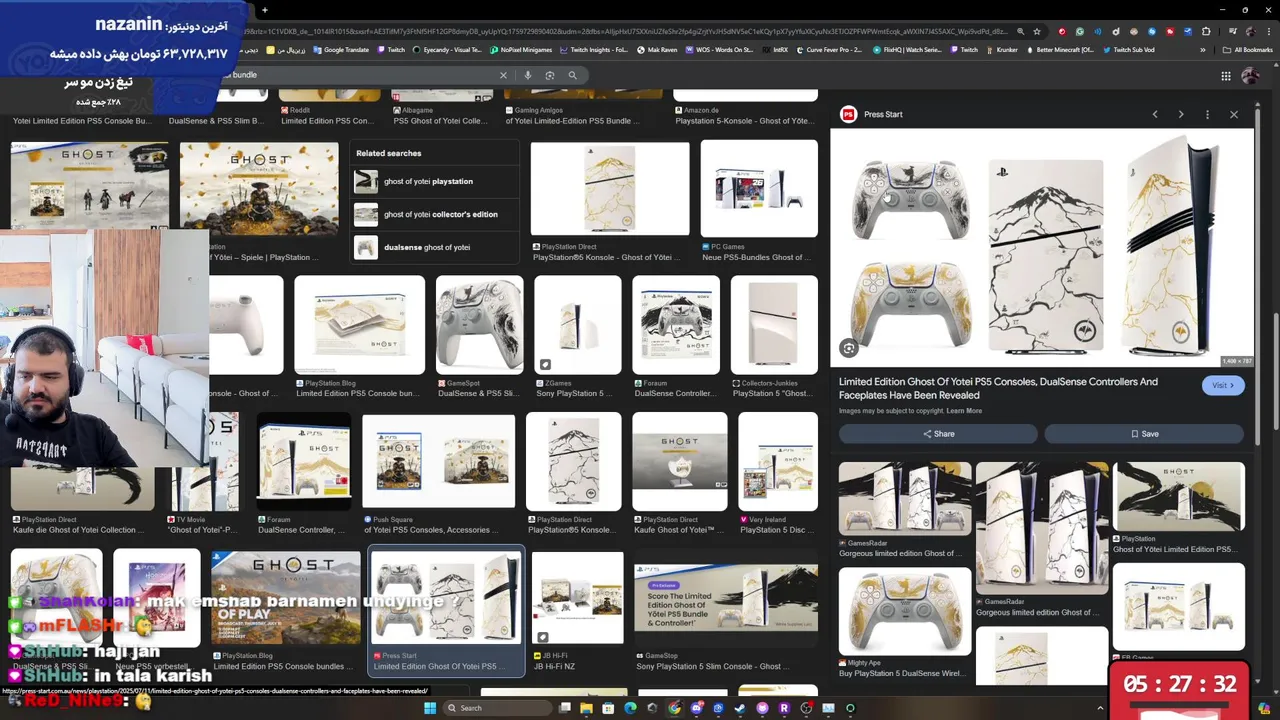Open the Press Start source header link

[872, 114]
